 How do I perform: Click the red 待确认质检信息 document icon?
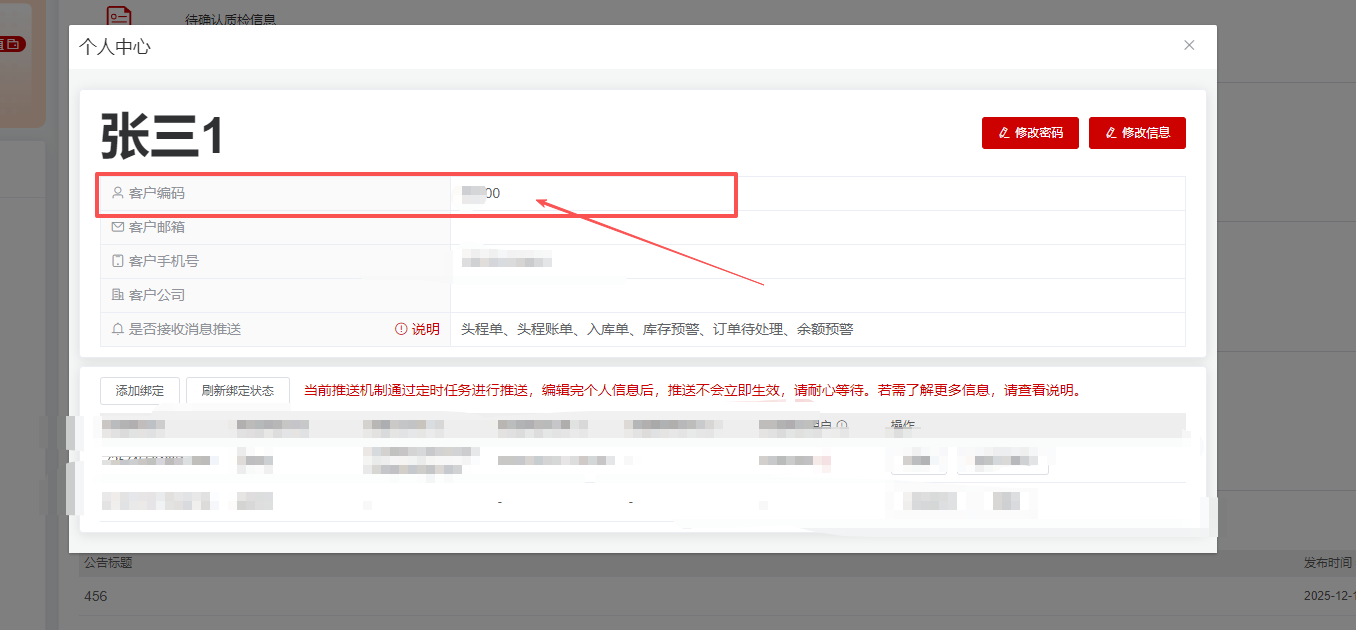[119, 16]
